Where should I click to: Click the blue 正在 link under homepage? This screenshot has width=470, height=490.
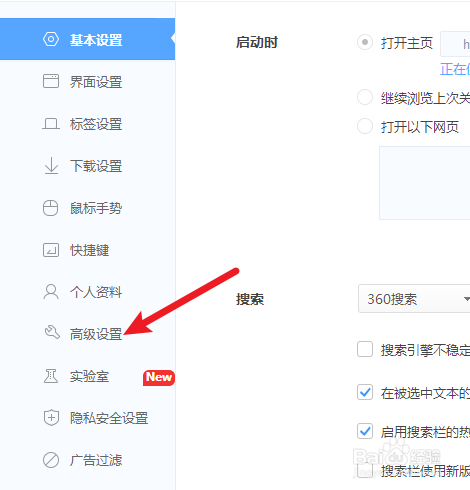point(455,69)
